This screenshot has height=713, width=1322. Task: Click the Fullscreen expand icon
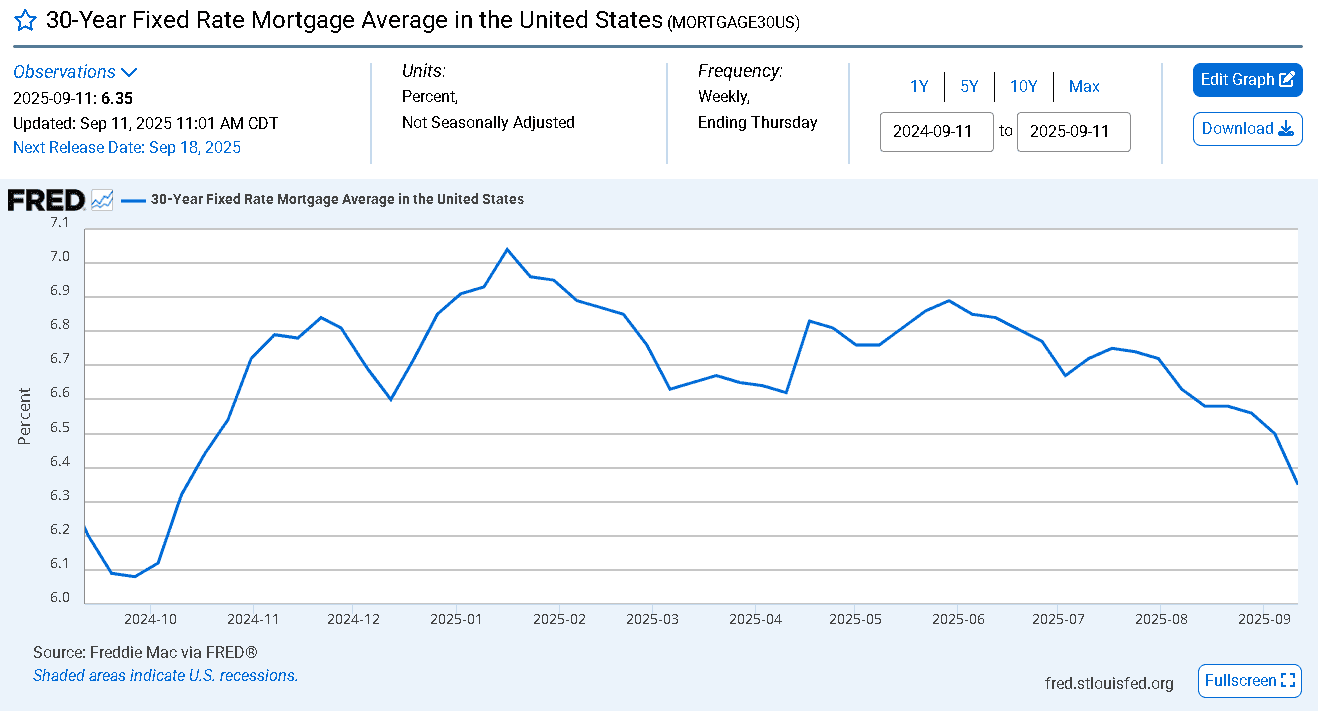pos(1288,681)
